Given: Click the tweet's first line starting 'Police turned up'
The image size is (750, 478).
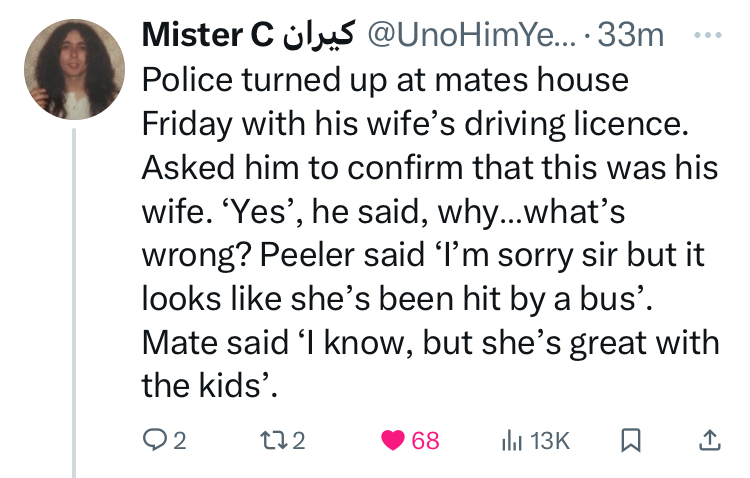Looking at the screenshot, I should point(385,79).
